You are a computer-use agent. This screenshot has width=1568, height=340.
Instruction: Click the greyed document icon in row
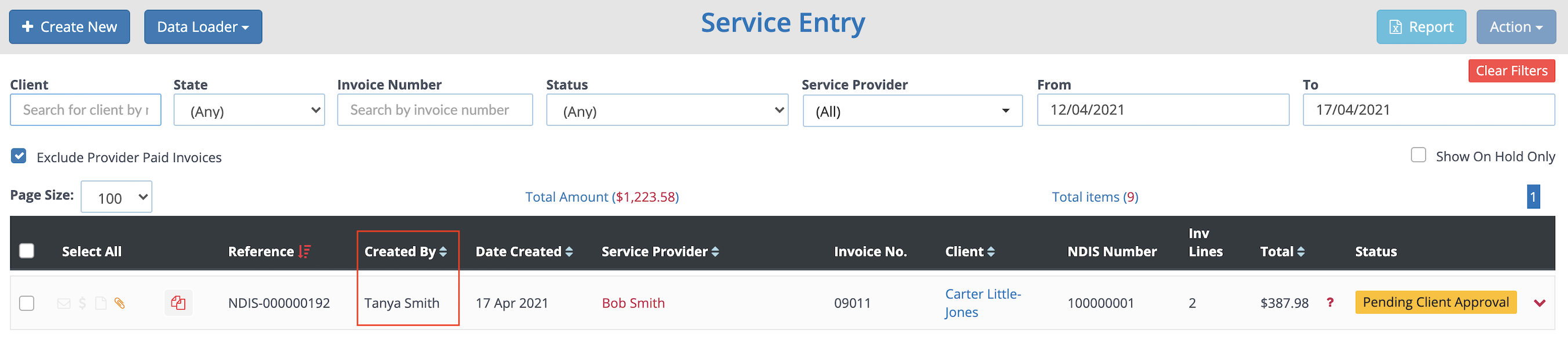101,303
